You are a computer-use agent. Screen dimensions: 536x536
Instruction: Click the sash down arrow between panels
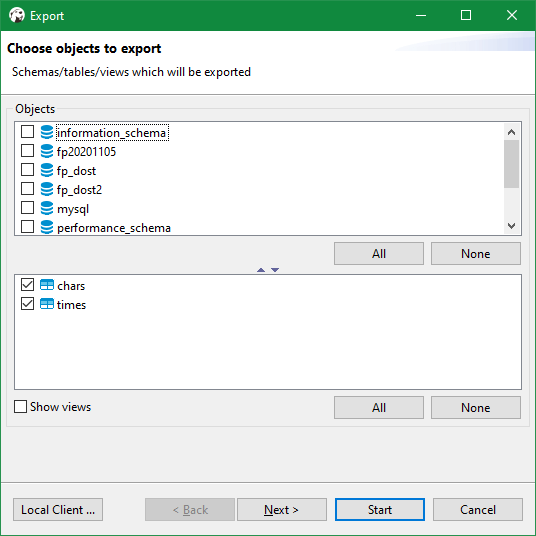275,270
